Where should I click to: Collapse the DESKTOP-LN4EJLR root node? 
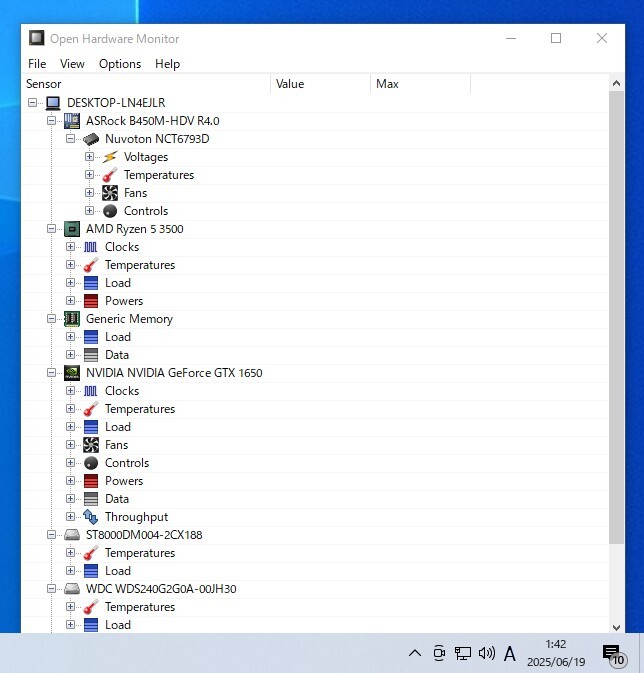[x=32, y=103]
